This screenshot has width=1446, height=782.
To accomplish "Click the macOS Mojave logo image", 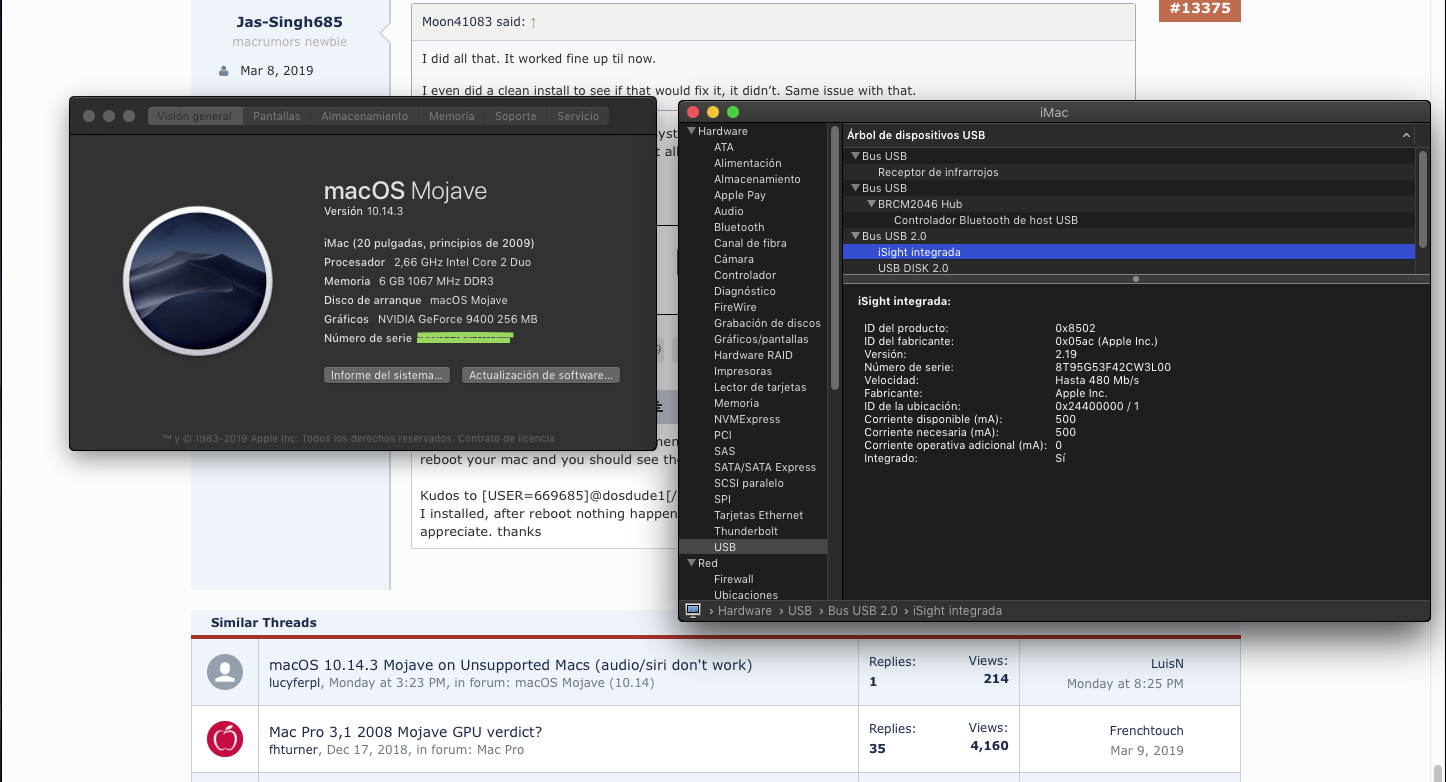I will (198, 281).
